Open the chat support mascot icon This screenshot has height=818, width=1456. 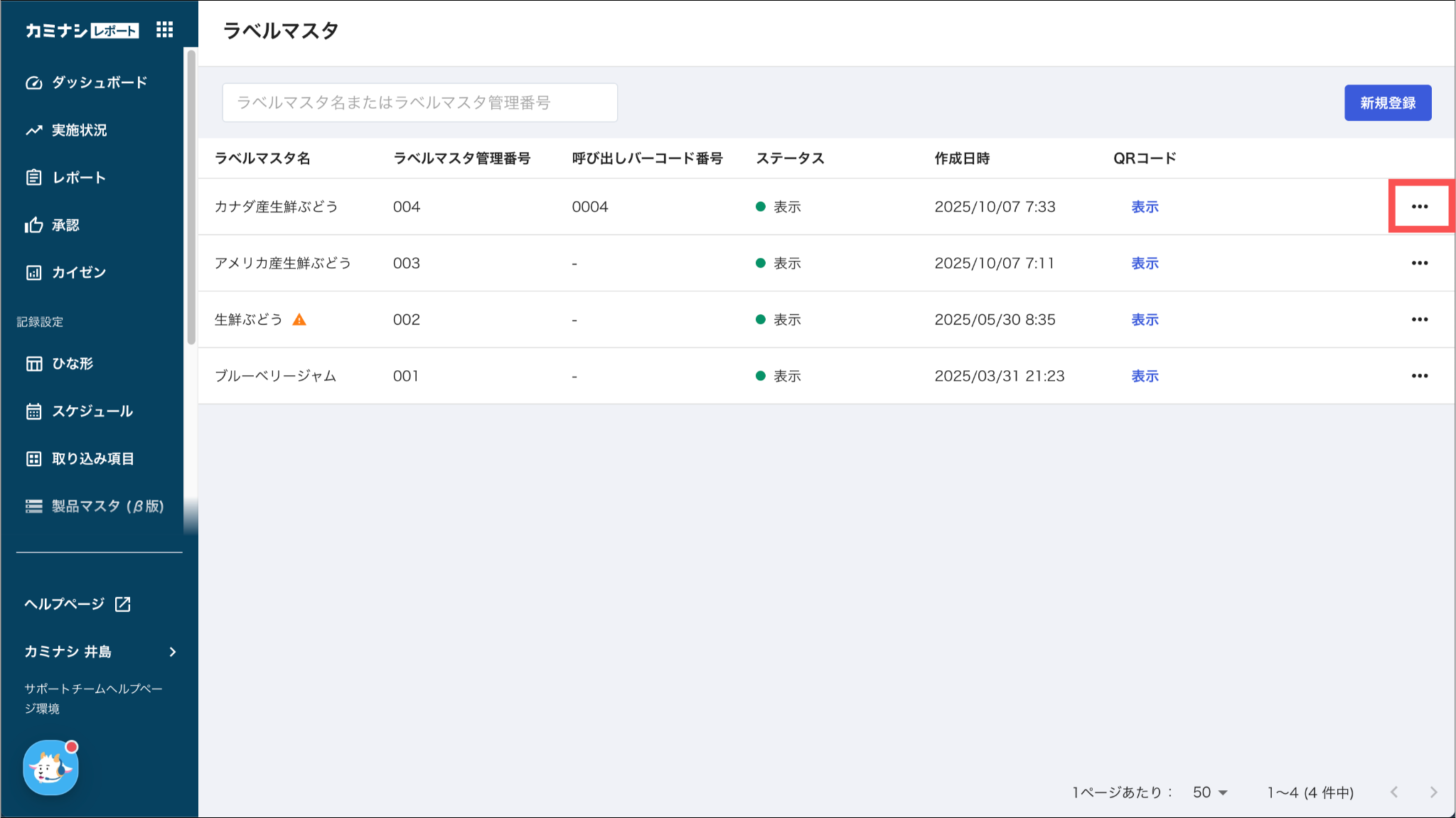[50, 768]
